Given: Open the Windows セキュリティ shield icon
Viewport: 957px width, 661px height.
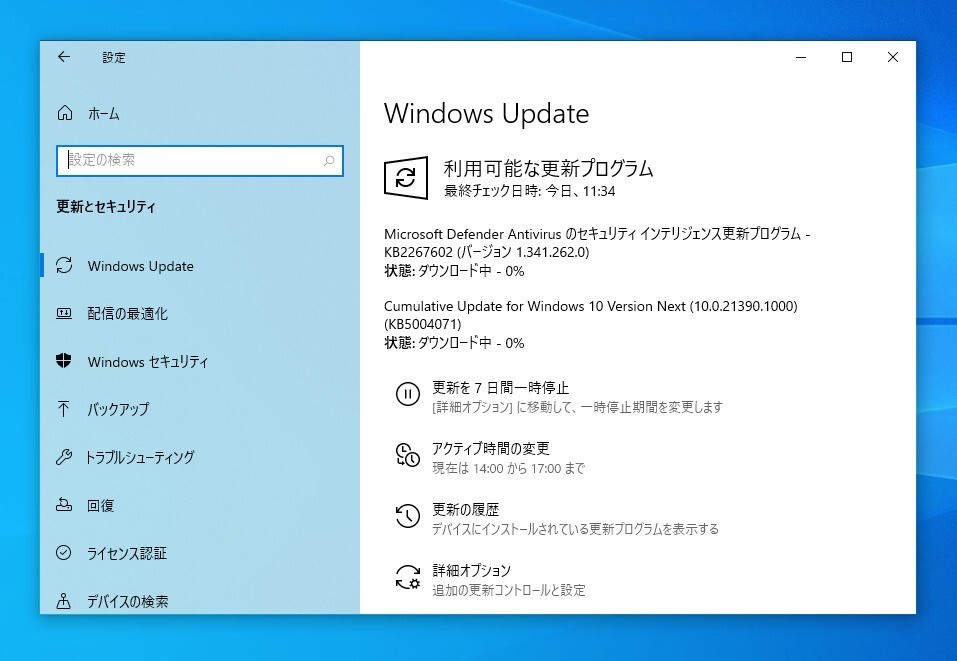Looking at the screenshot, I should [x=64, y=361].
